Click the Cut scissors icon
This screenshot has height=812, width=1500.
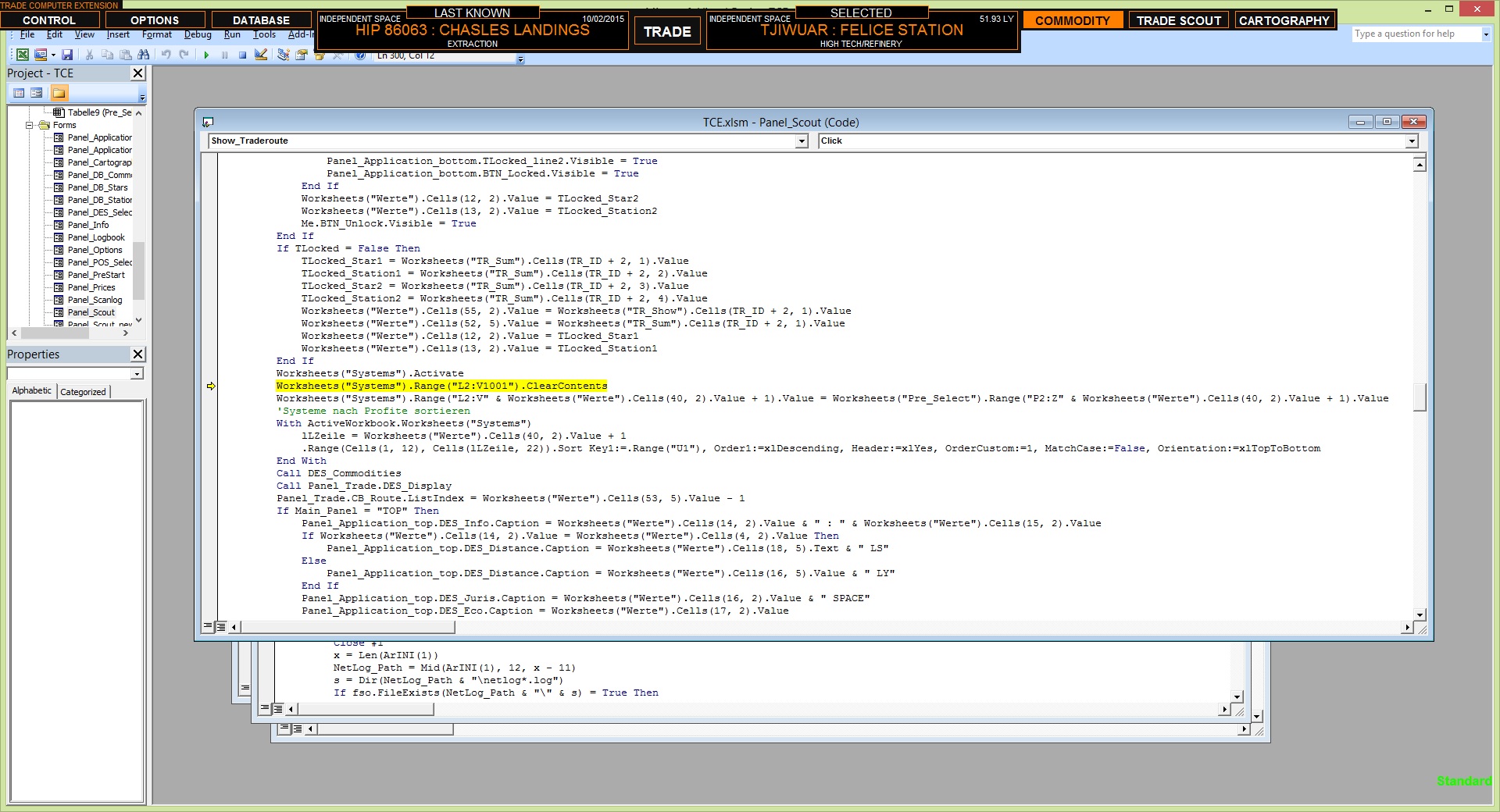[89, 55]
